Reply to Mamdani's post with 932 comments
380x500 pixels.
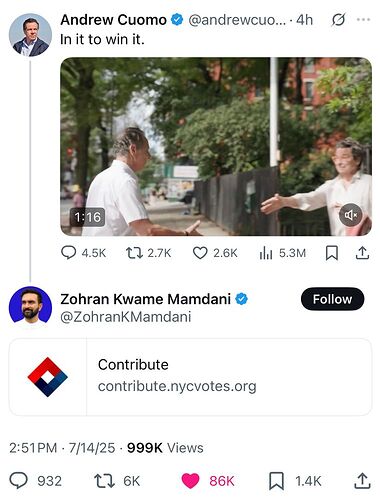(36, 481)
